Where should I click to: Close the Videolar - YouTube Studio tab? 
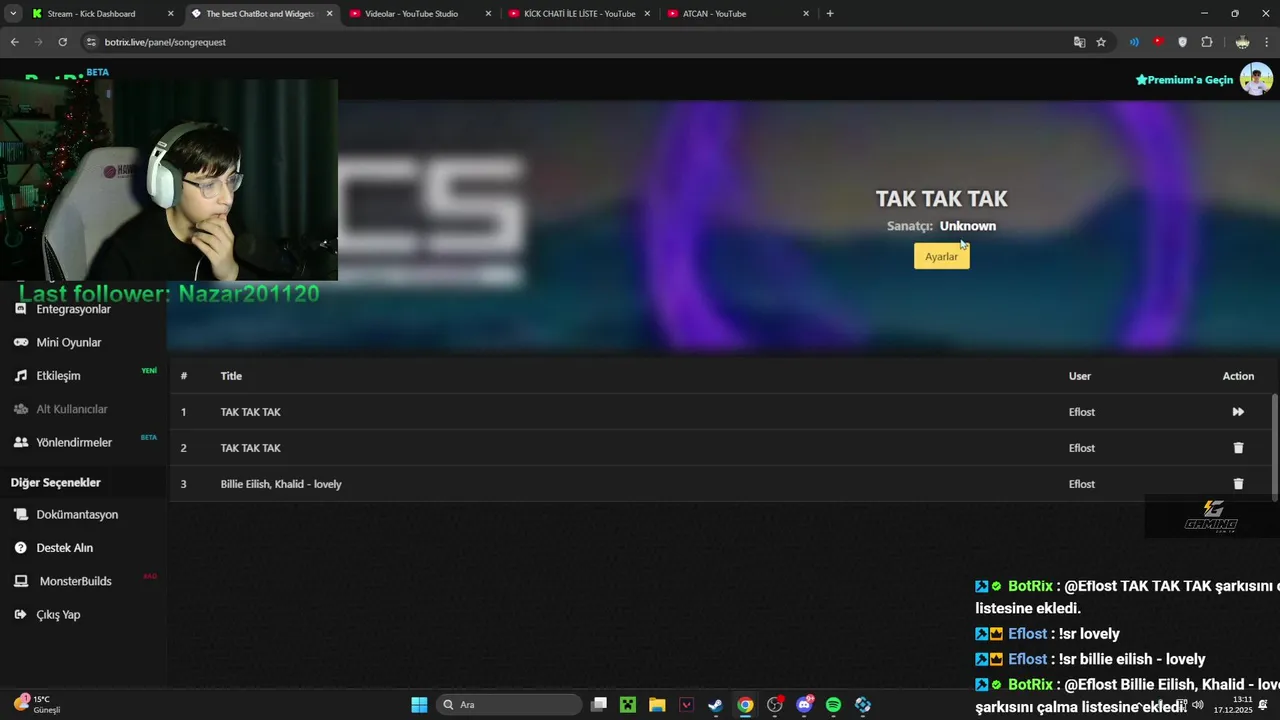[488, 14]
